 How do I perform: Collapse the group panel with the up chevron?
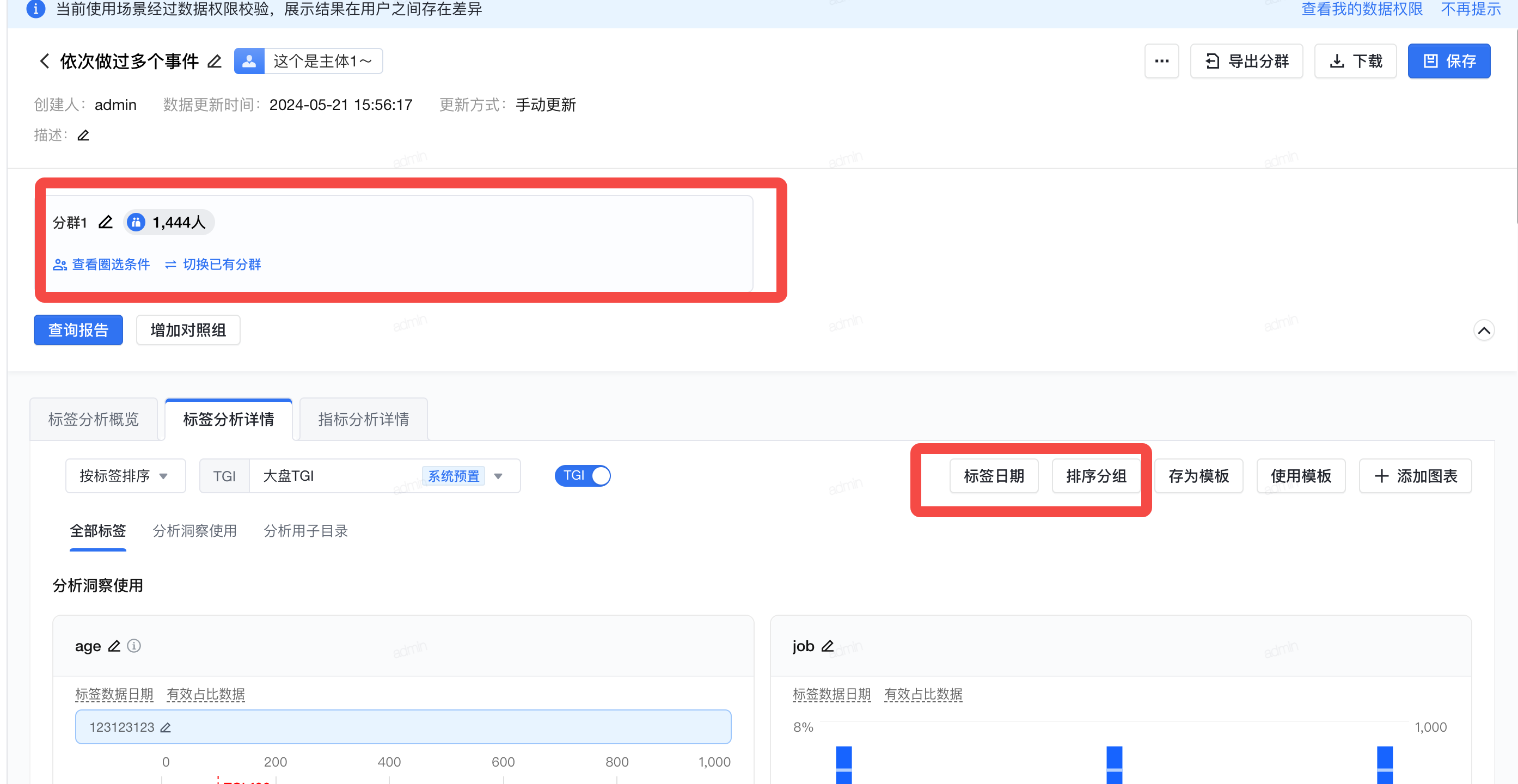pos(1484,330)
